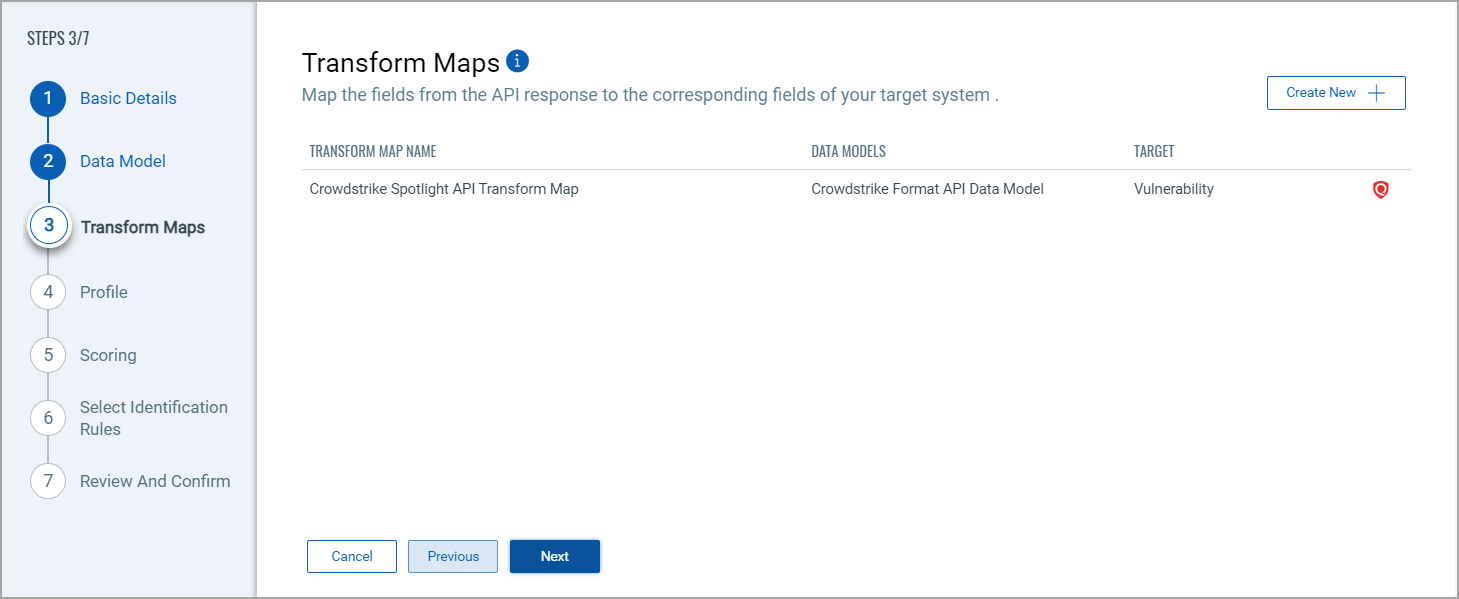Click the step 4 circle icon
Image resolution: width=1459 pixels, height=599 pixels.
click(48, 292)
